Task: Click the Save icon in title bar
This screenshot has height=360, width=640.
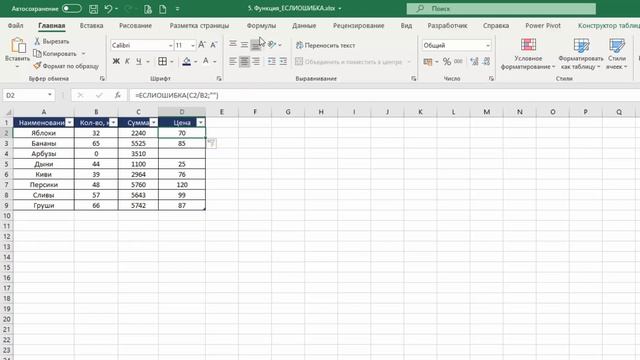Action: click(x=93, y=9)
